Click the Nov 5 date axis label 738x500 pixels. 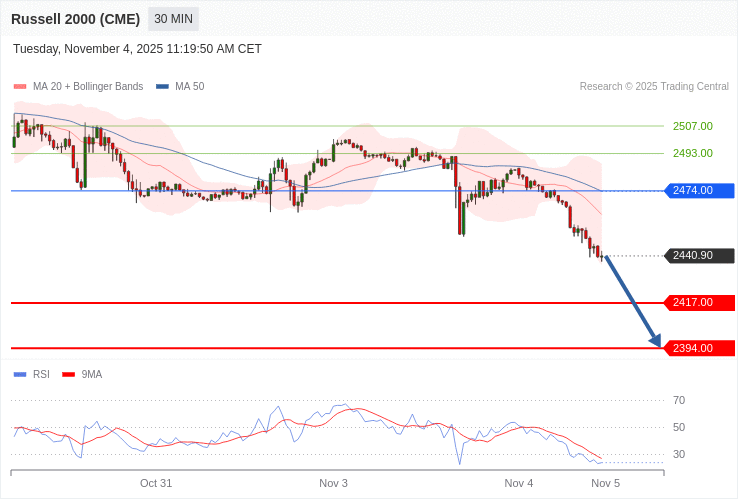click(x=605, y=483)
